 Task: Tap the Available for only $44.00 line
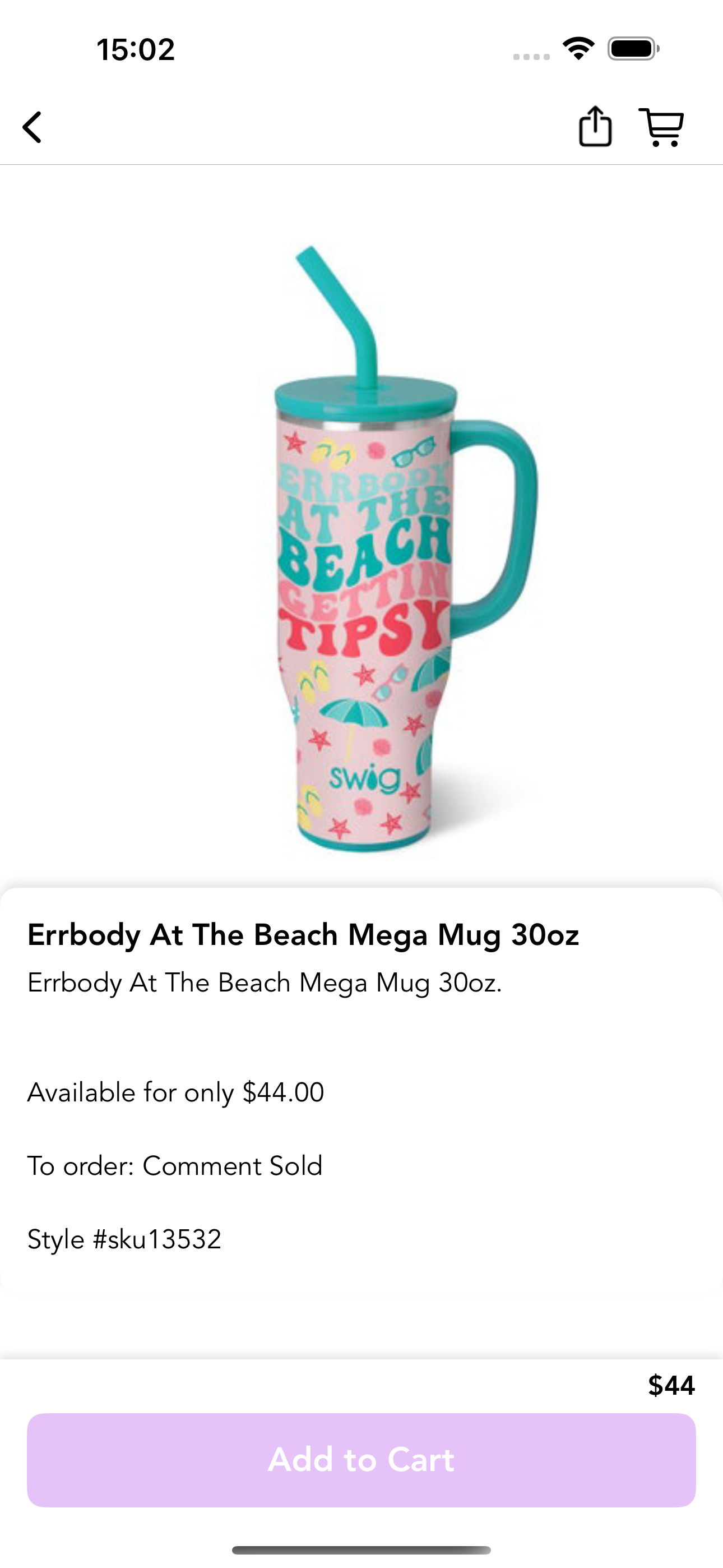pyautogui.click(x=175, y=1092)
